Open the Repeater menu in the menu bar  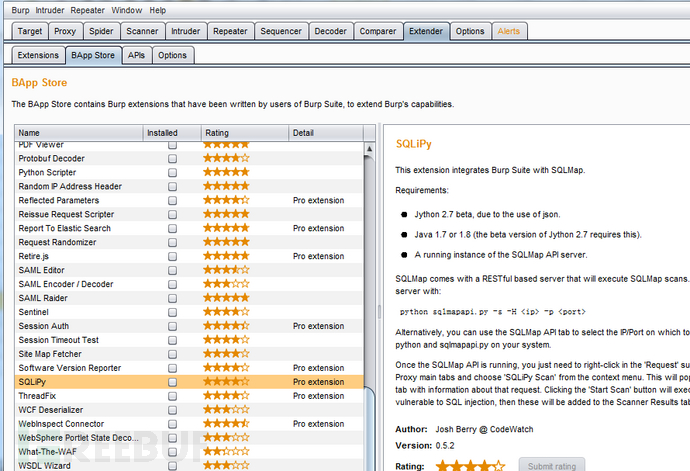[88, 10]
